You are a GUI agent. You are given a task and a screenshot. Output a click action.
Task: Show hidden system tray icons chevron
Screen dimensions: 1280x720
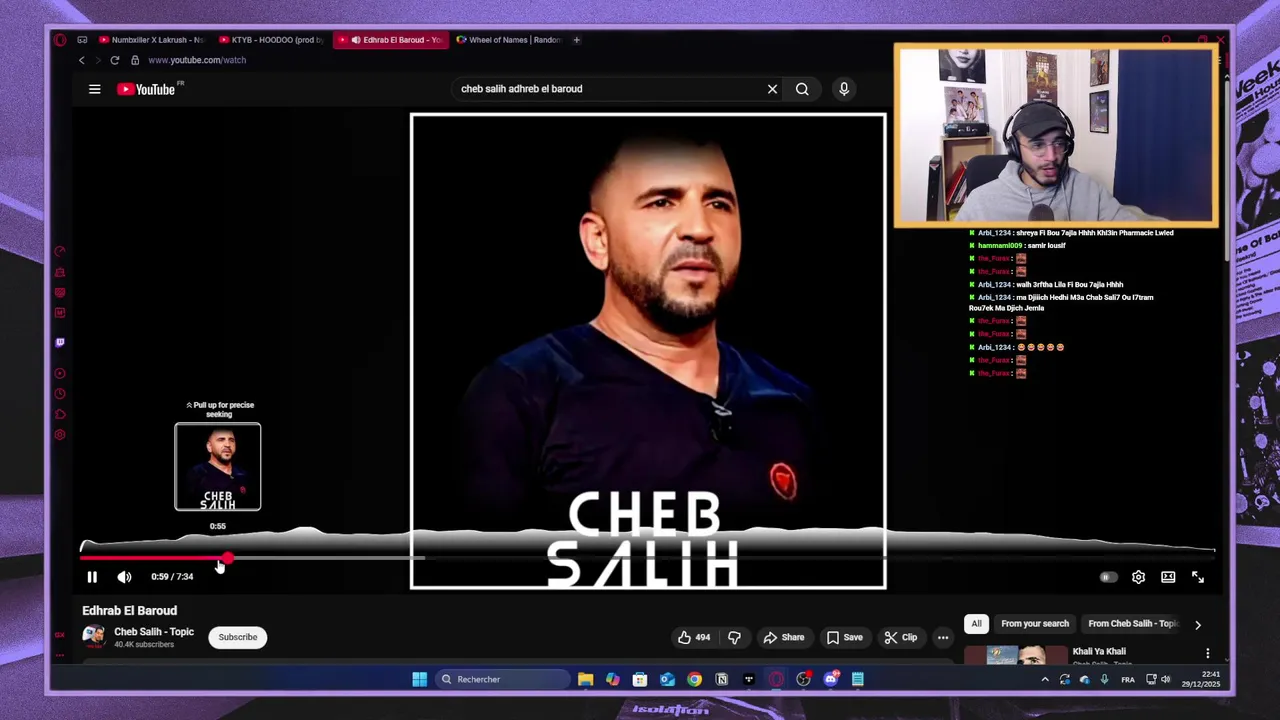tap(1045, 680)
